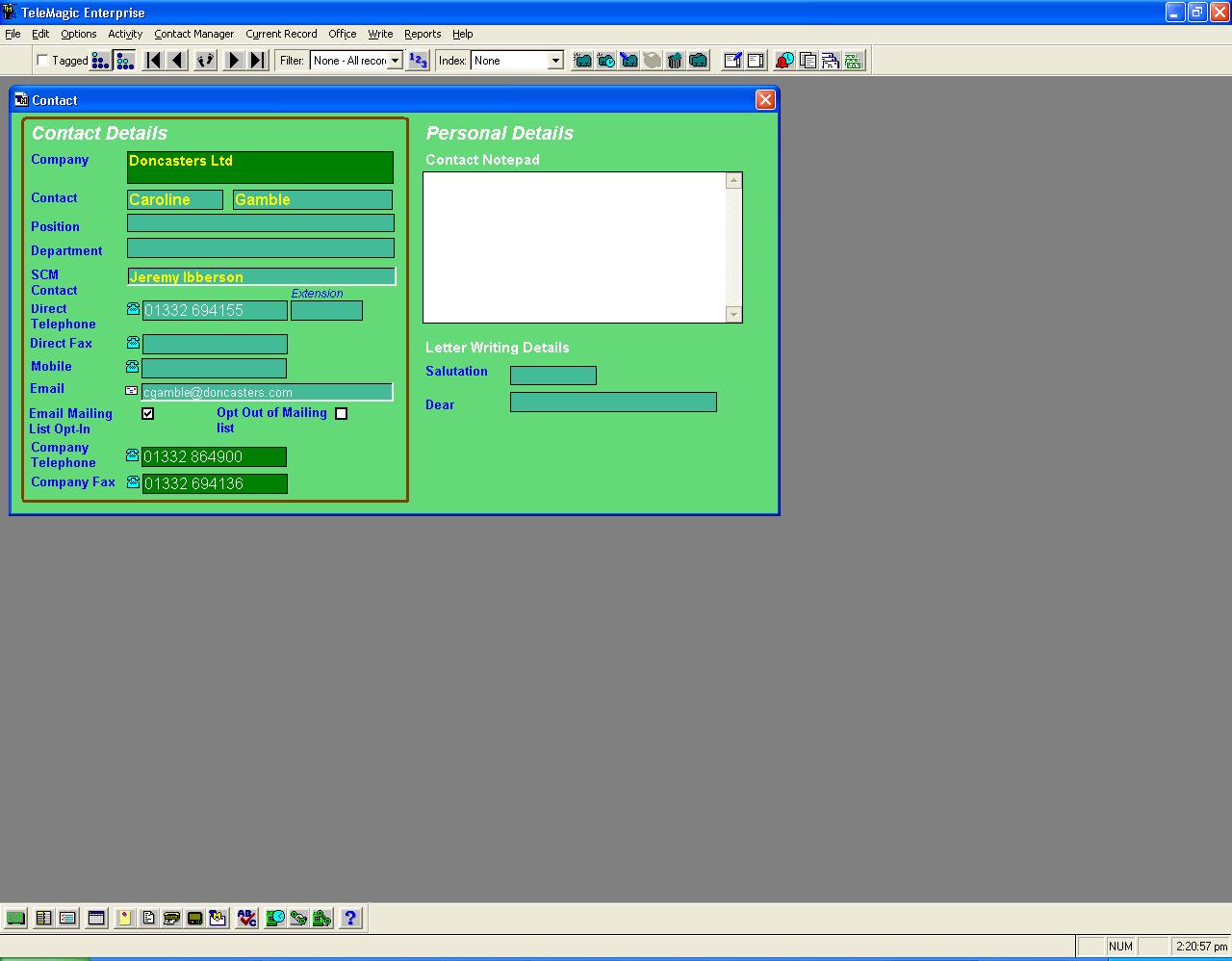Screen dimensions: 1232x961
Task: Click the Email field cgamble@doncasters.com
Action: coord(267,392)
